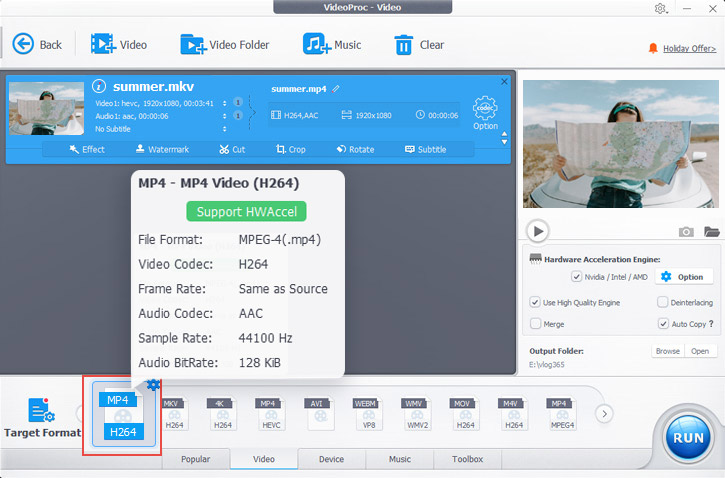Select M4V H264 format
Viewport: 725px width, 478px height.
(x=514, y=414)
